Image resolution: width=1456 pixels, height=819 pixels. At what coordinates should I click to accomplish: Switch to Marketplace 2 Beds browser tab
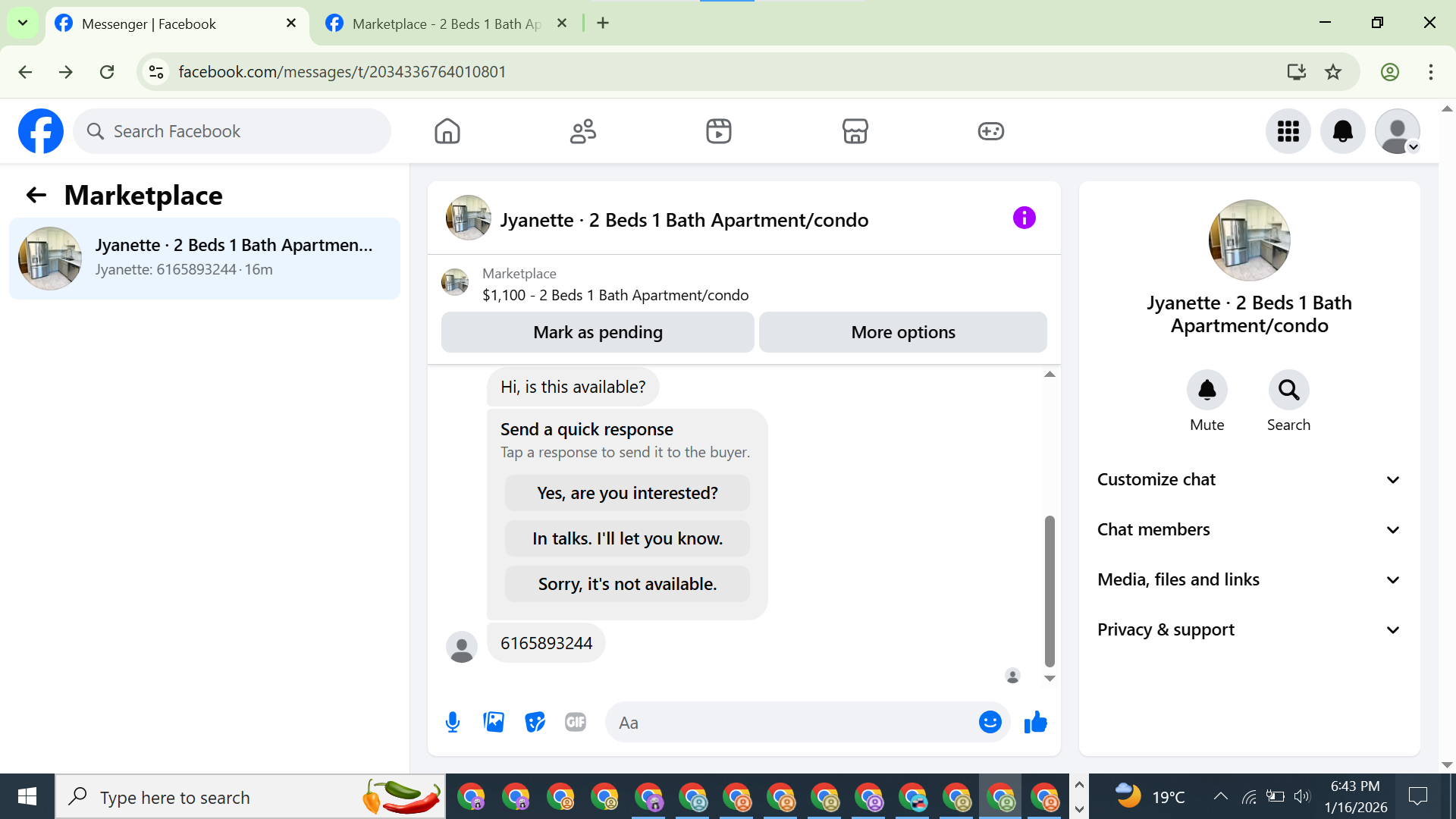click(x=446, y=24)
